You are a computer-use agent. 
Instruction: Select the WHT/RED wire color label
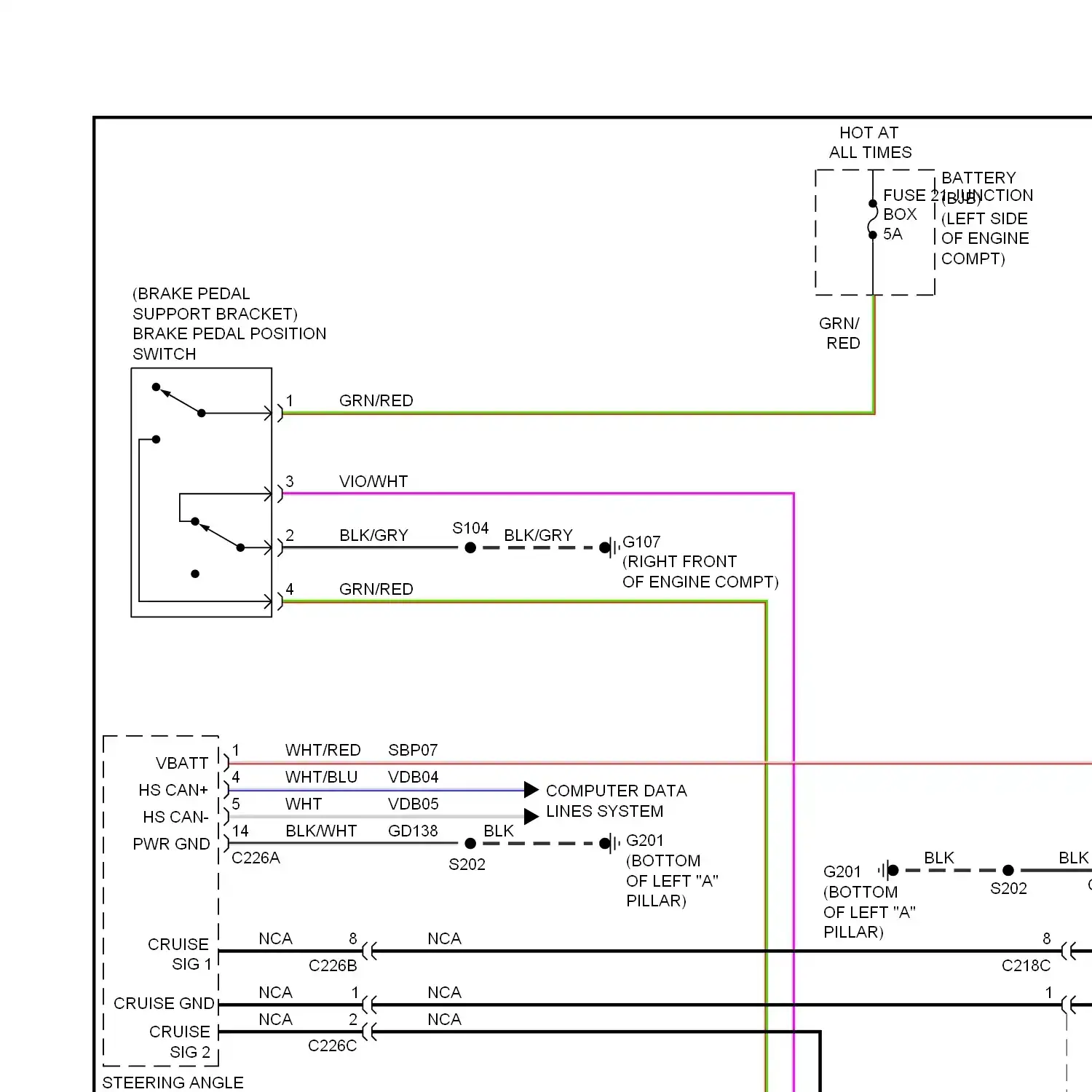coord(323,750)
